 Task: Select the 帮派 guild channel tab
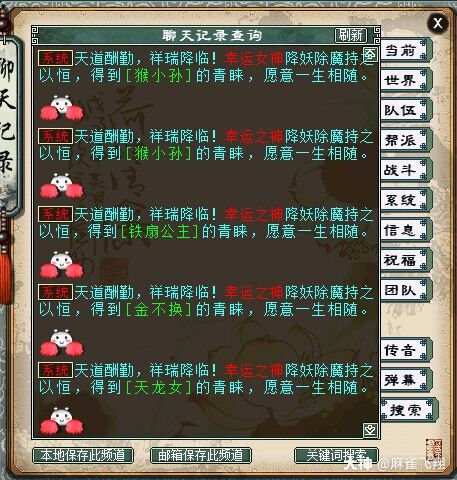(x=405, y=140)
